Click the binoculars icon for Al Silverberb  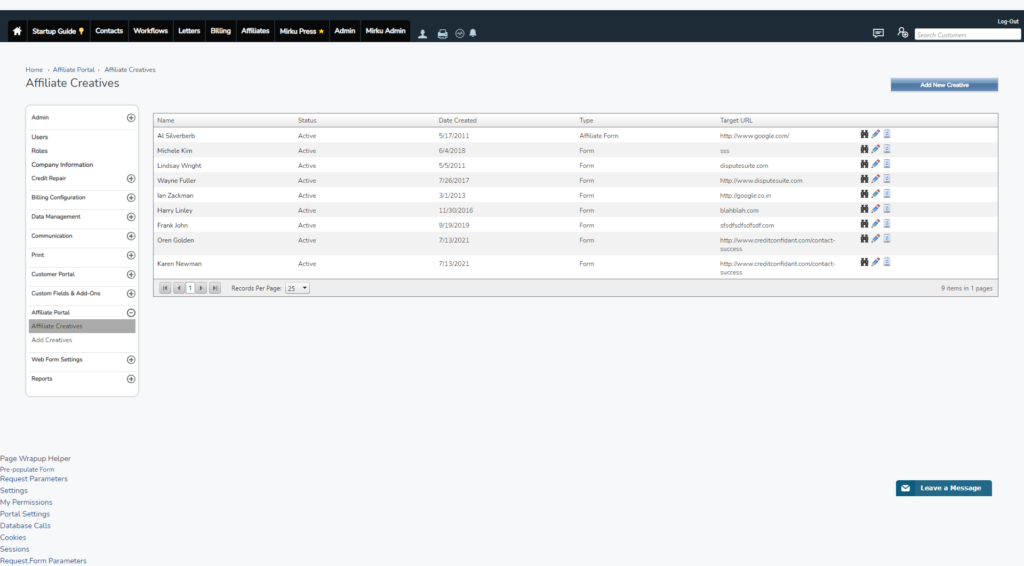point(865,134)
